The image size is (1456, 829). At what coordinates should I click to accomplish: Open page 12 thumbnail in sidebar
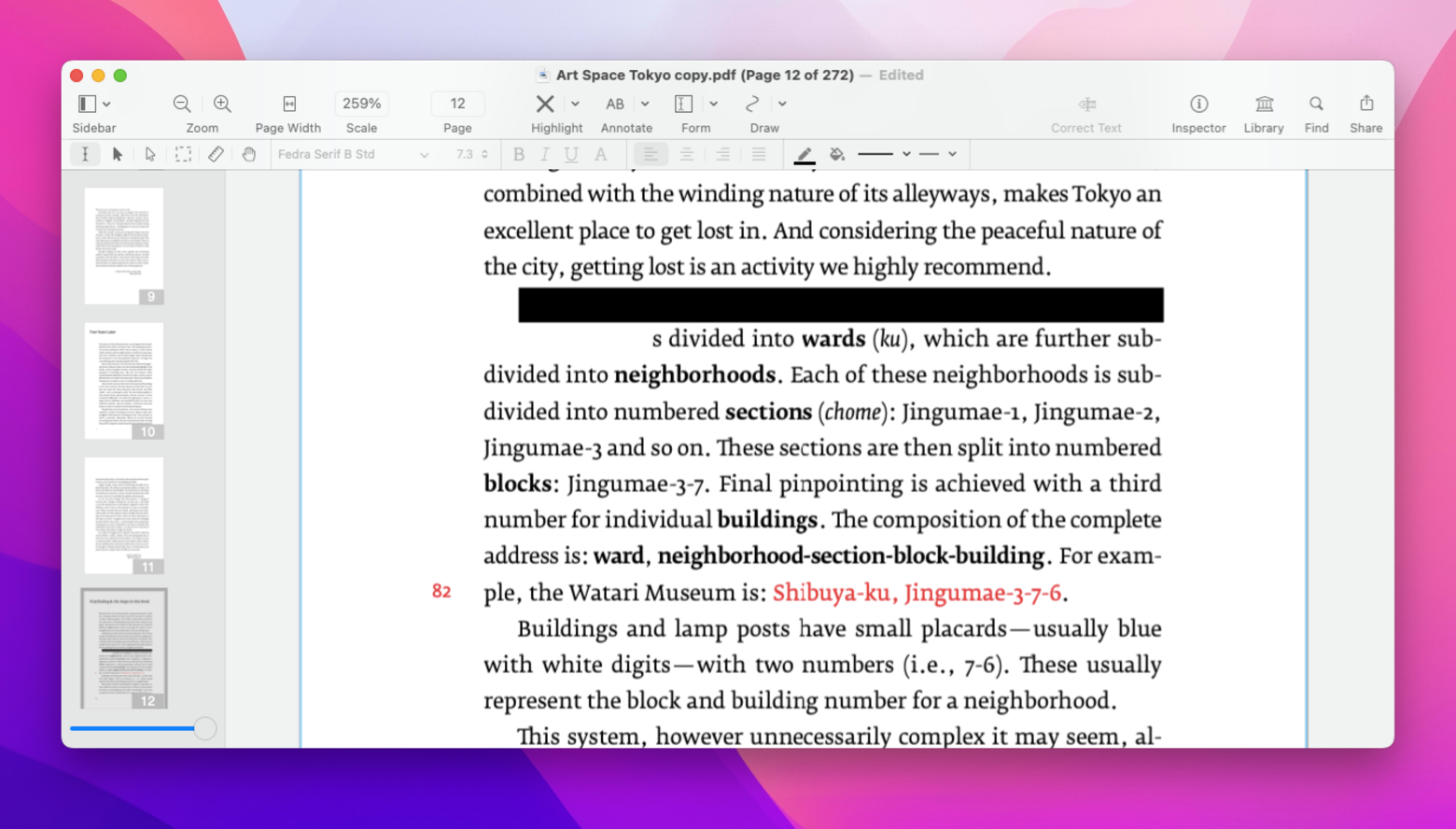(124, 648)
